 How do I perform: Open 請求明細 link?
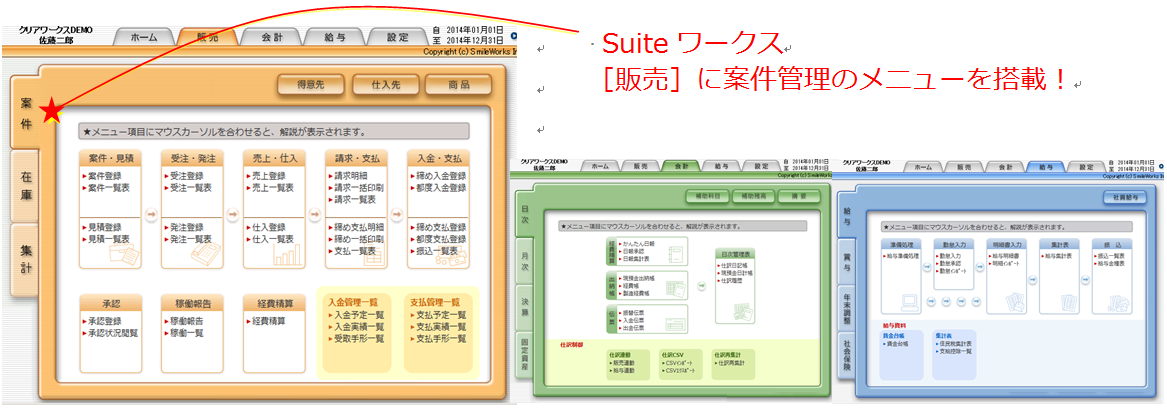pos(350,176)
